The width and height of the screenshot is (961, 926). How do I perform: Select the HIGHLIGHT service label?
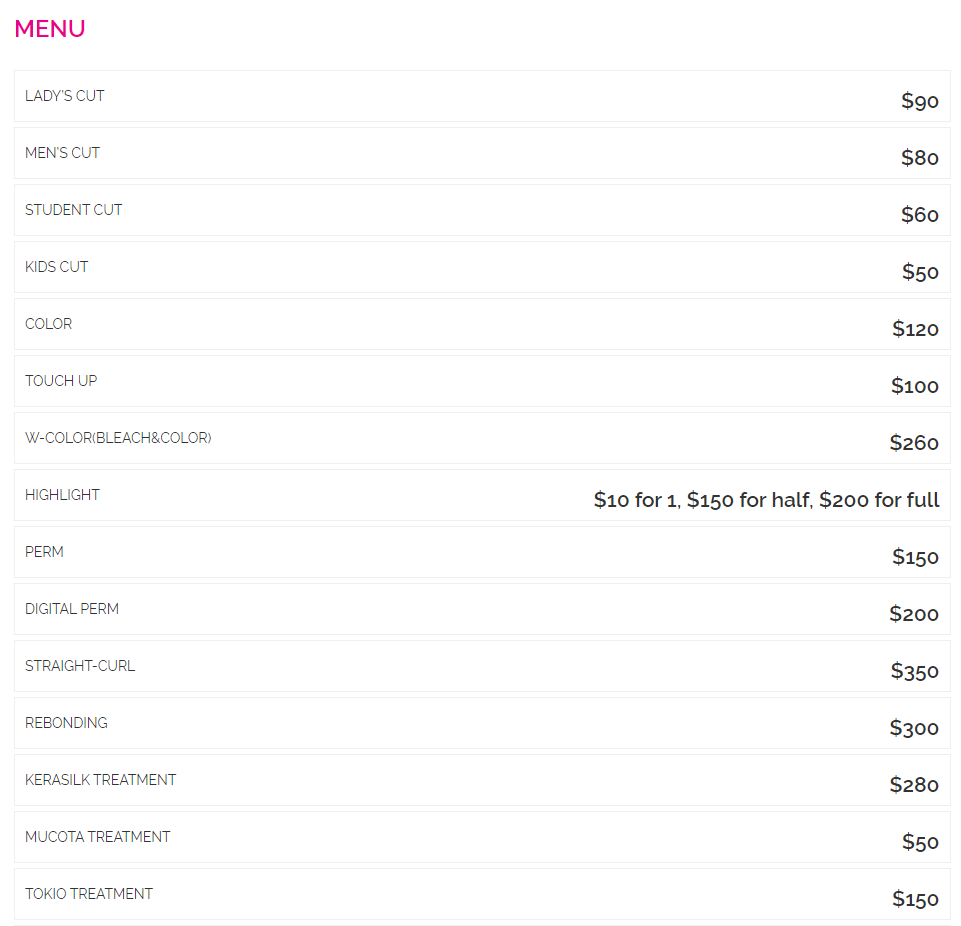pos(62,495)
